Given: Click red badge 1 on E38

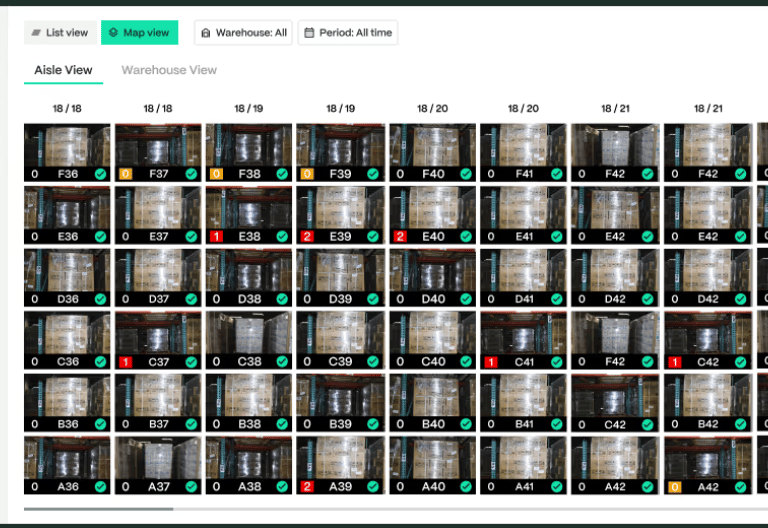Looking at the screenshot, I should coord(216,237).
